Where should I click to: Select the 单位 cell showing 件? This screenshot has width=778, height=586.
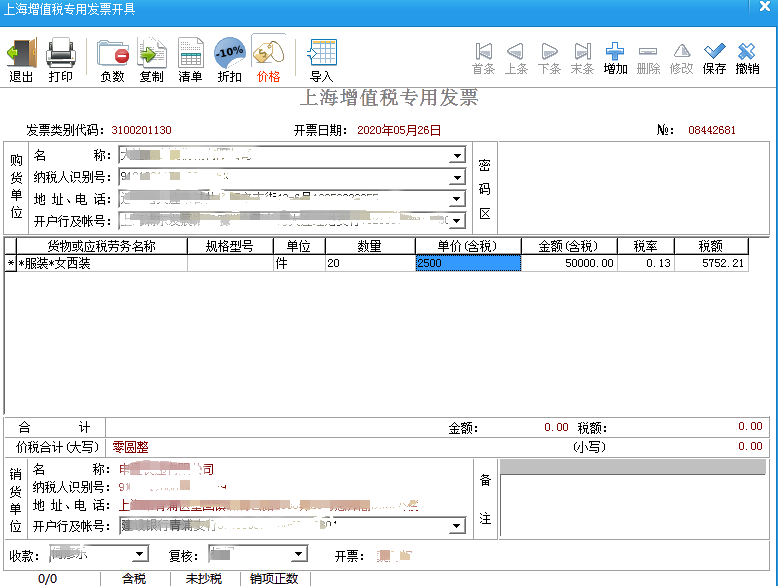coord(299,263)
